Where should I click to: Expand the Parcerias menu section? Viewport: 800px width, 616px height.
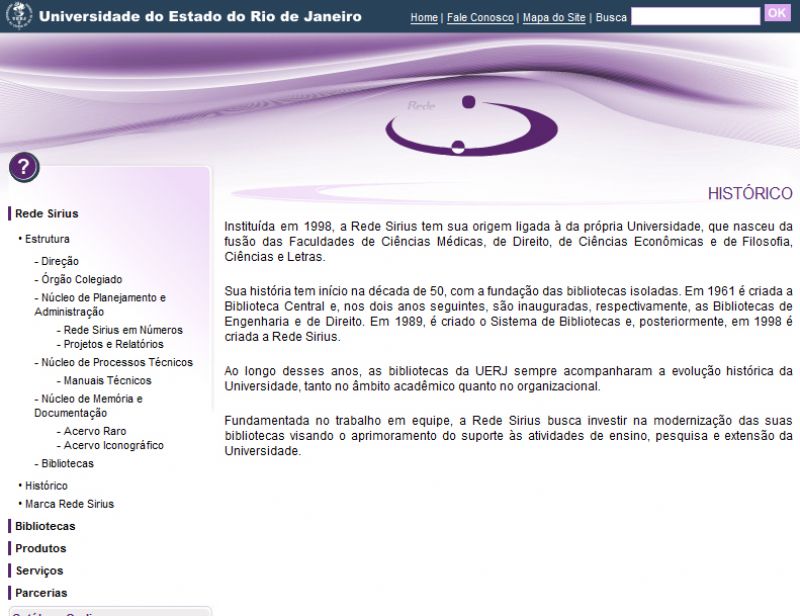coord(41,593)
